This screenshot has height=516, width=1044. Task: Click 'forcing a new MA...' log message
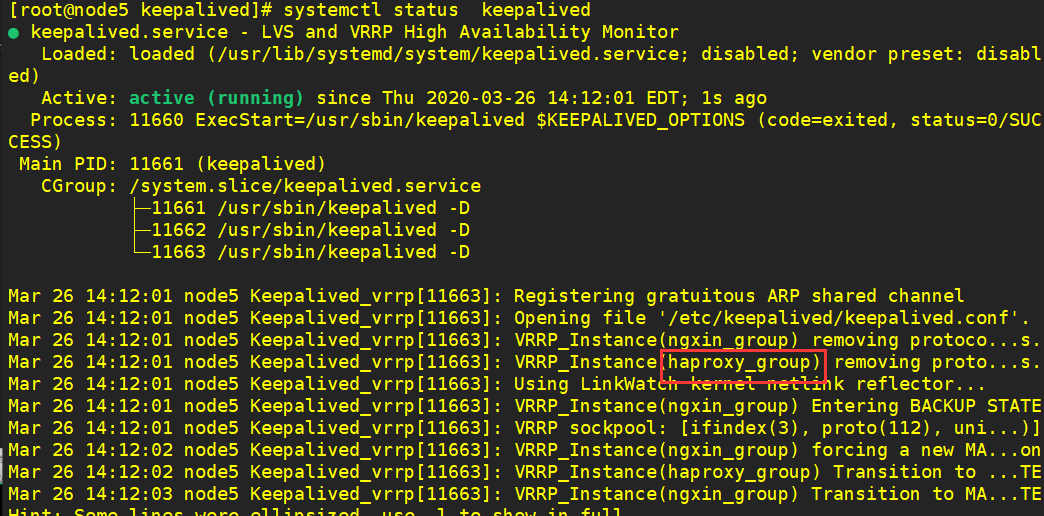point(926,450)
